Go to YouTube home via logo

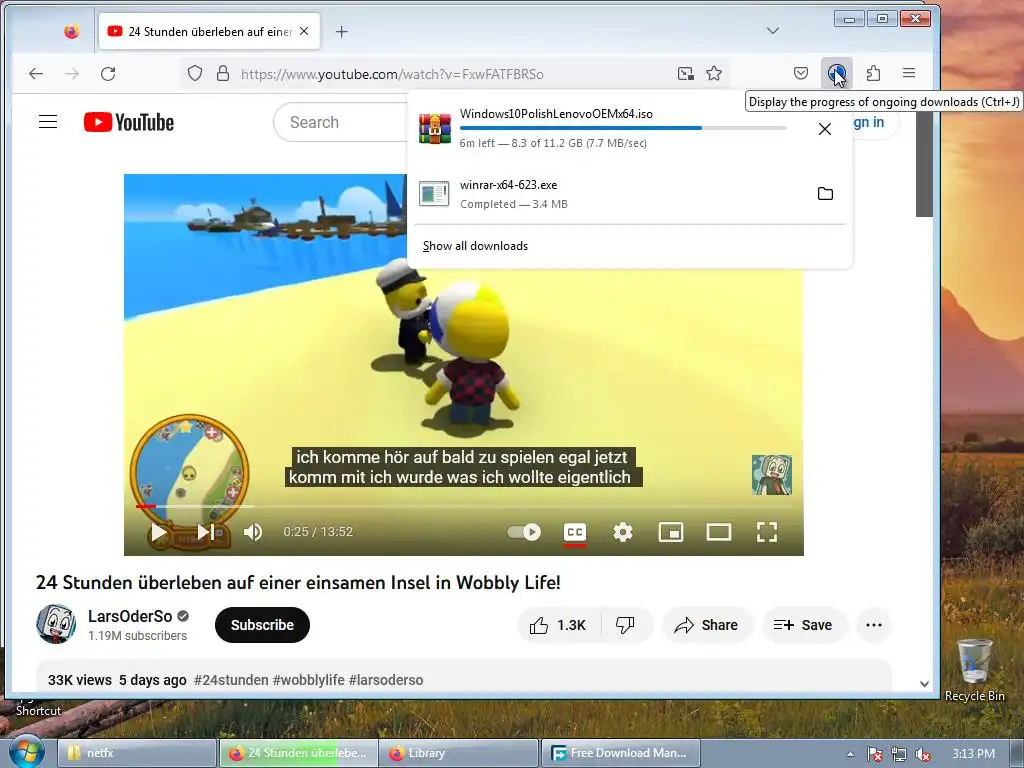click(129, 122)
